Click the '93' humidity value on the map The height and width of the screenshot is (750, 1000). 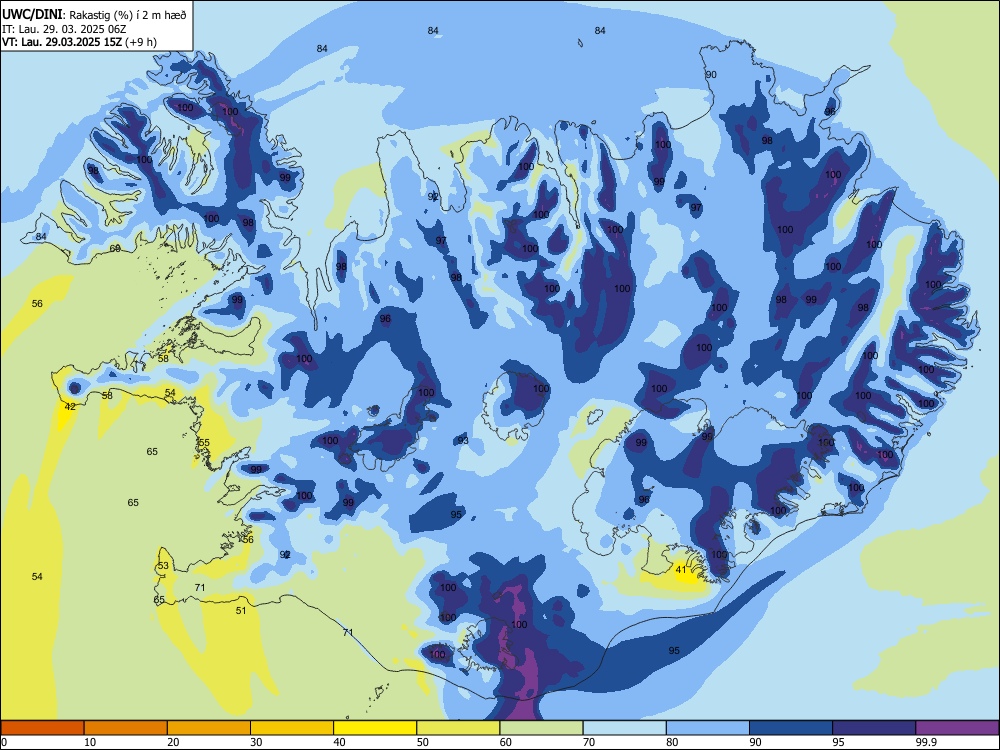click(x=463, y=441)
